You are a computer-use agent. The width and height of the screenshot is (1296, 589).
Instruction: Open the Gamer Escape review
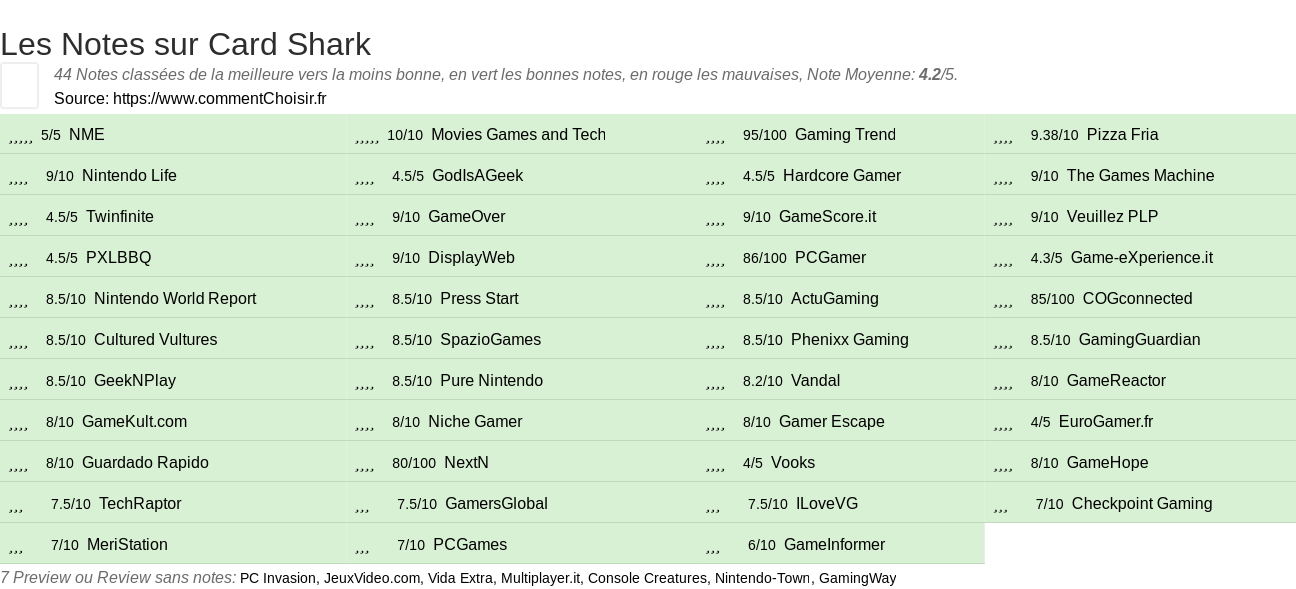pos(841,421)
